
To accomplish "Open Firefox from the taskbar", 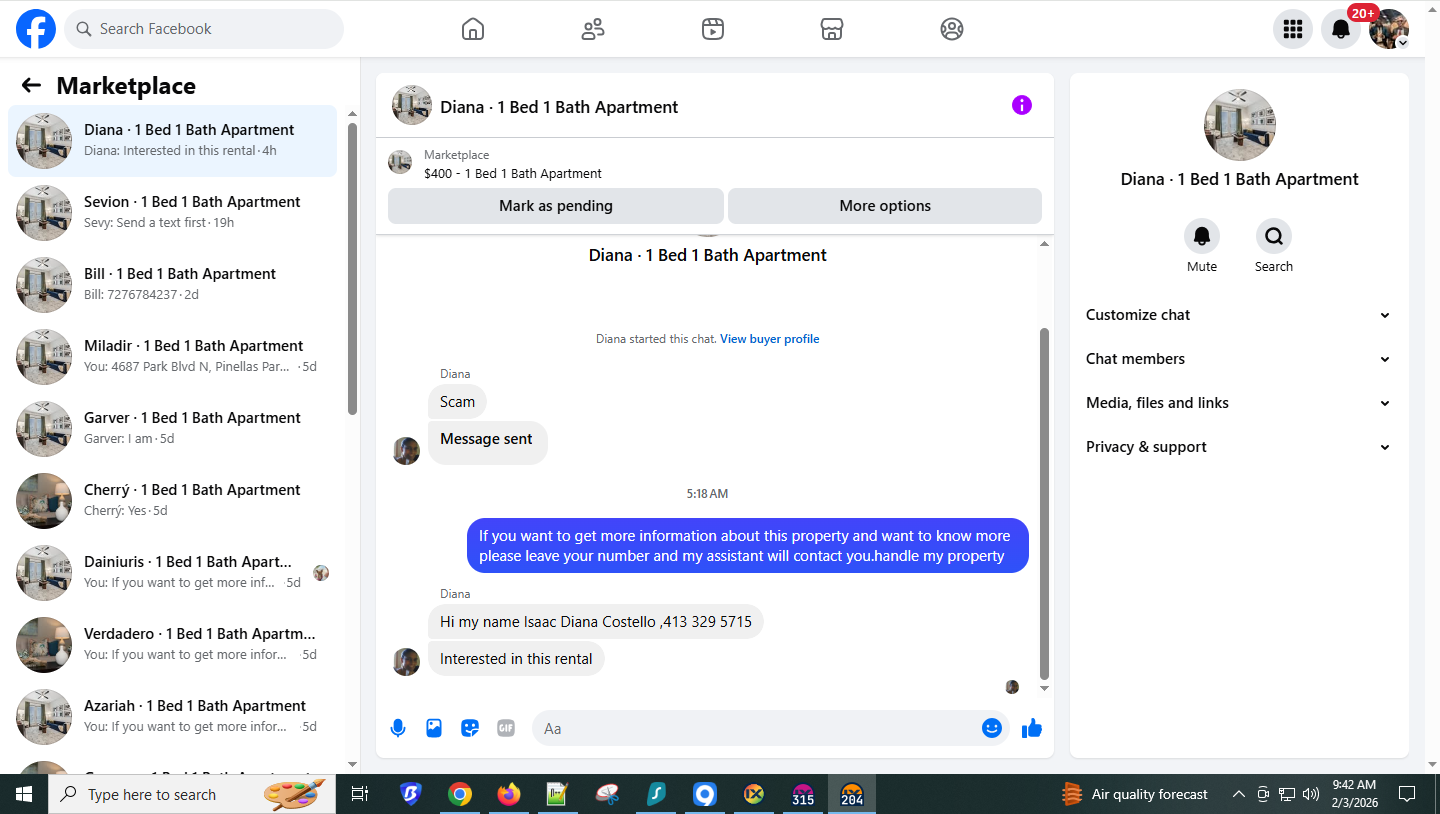I will (509, 794).
